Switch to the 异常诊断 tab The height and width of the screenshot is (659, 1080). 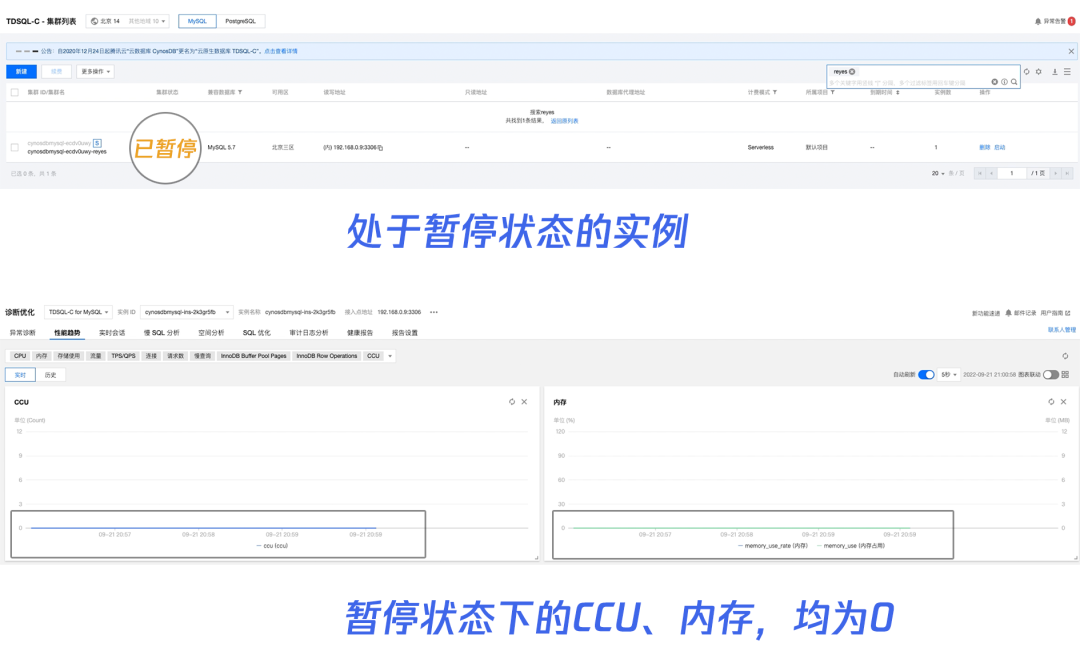pyautogui.click(x=23, y=333)
